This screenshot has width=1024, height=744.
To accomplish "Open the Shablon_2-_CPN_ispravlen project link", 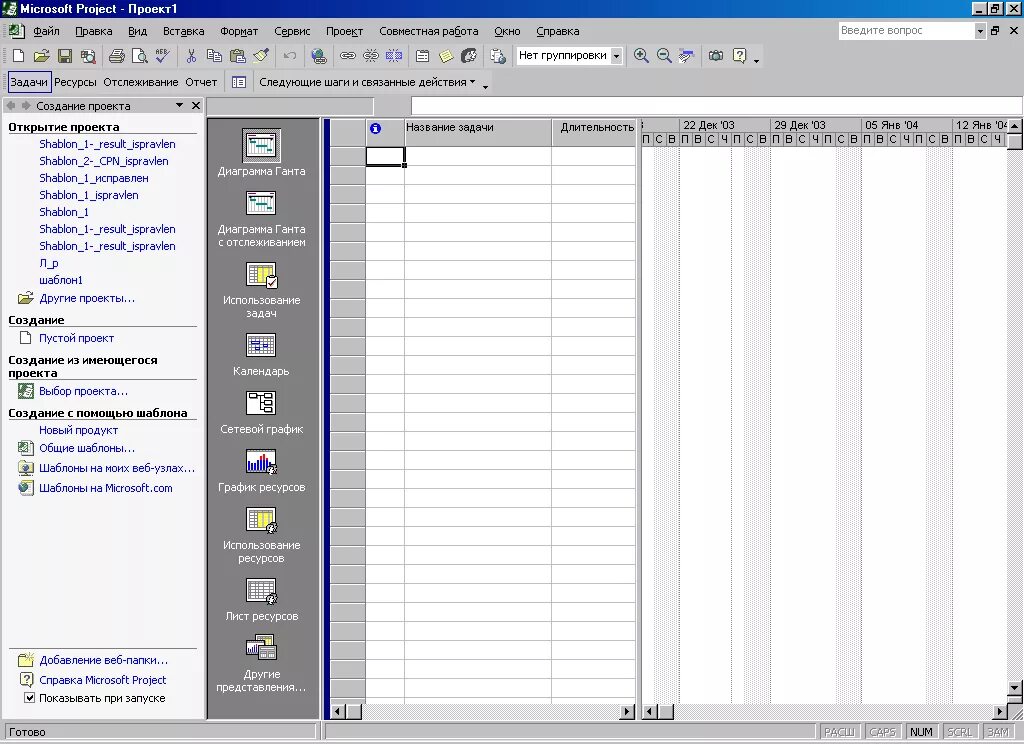I will click(x=104, y=161).
